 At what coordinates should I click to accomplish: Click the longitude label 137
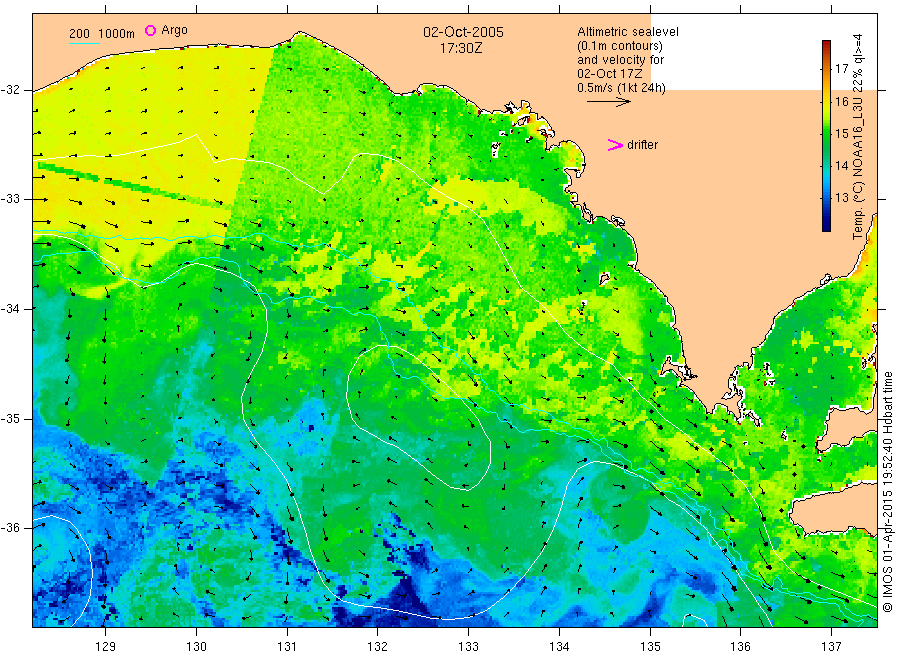click(x=831, y=647)
